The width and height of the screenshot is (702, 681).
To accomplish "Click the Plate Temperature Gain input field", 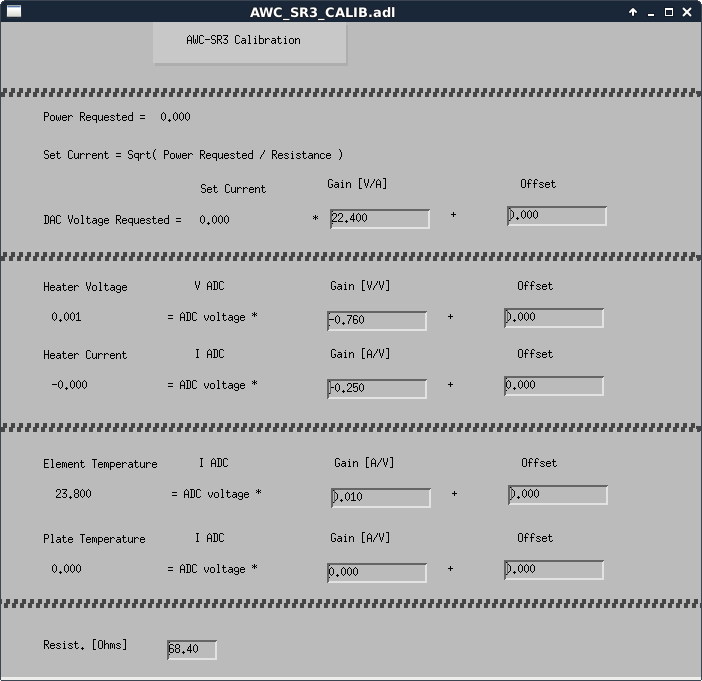I will click(x=377, y=573).
